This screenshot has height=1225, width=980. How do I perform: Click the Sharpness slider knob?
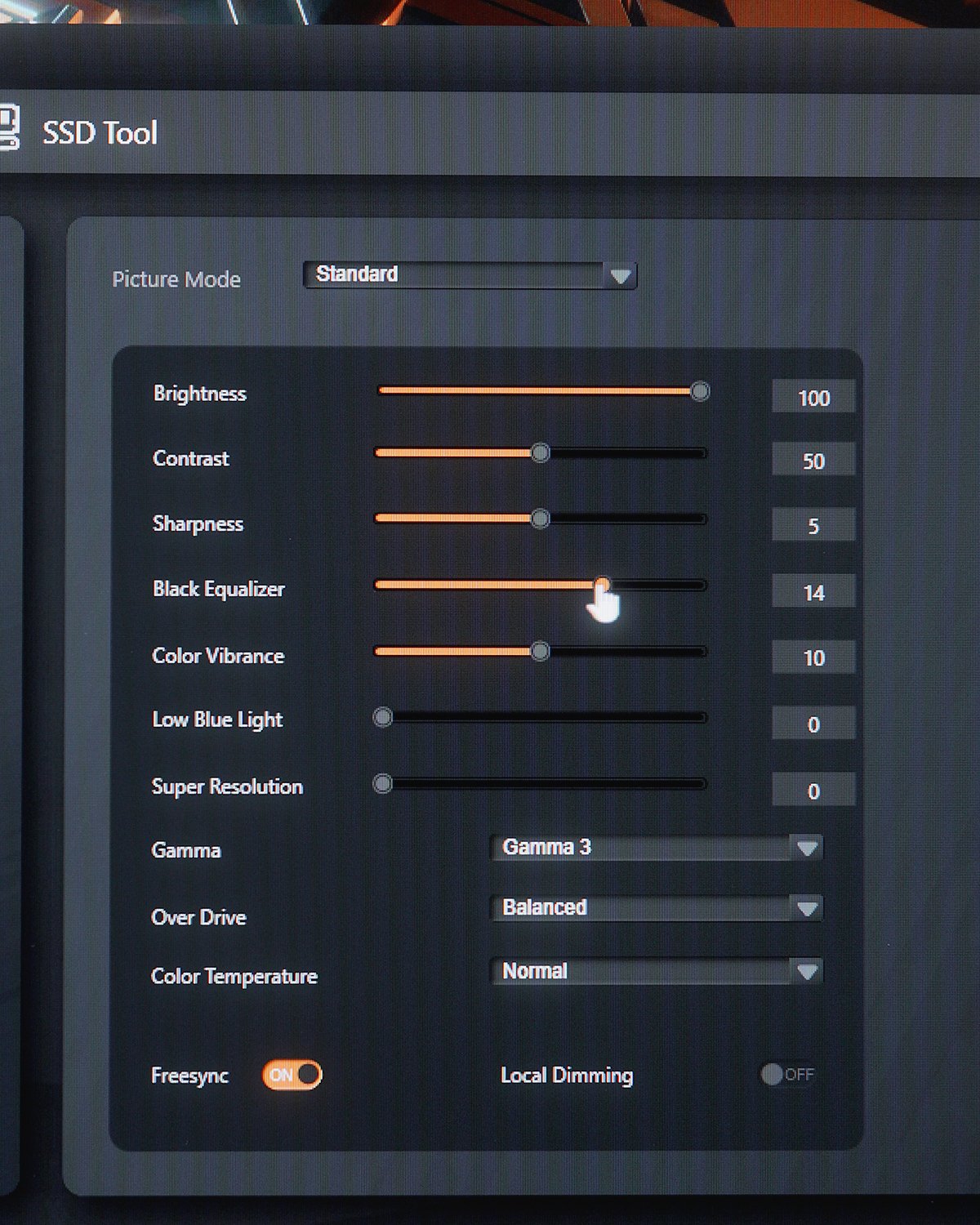coord(540,519)
